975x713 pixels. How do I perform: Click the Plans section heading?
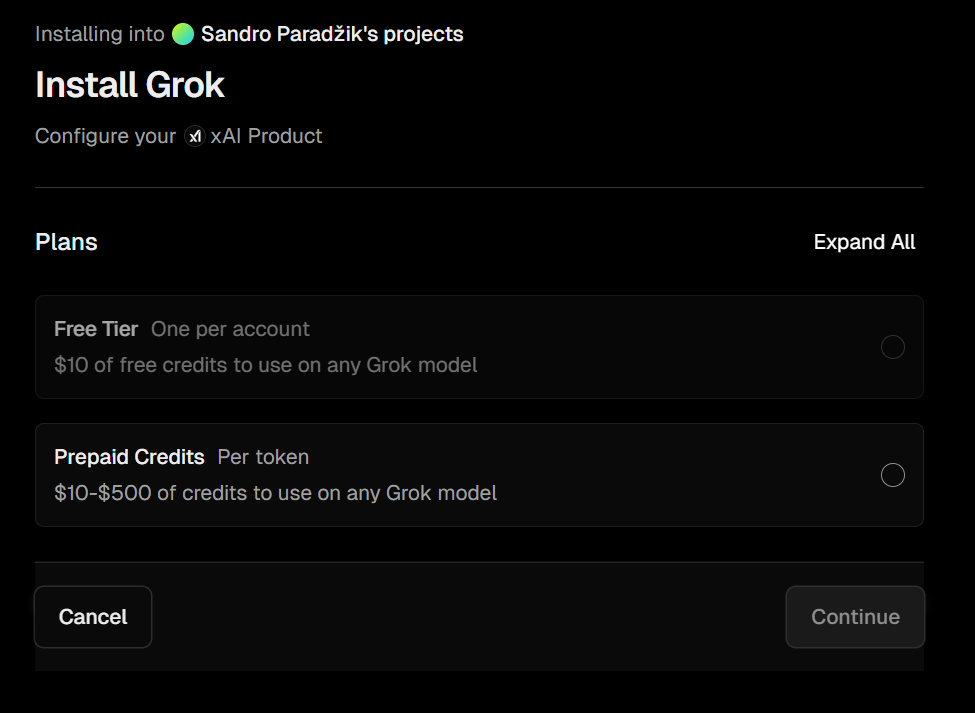(x=67, y=242)
